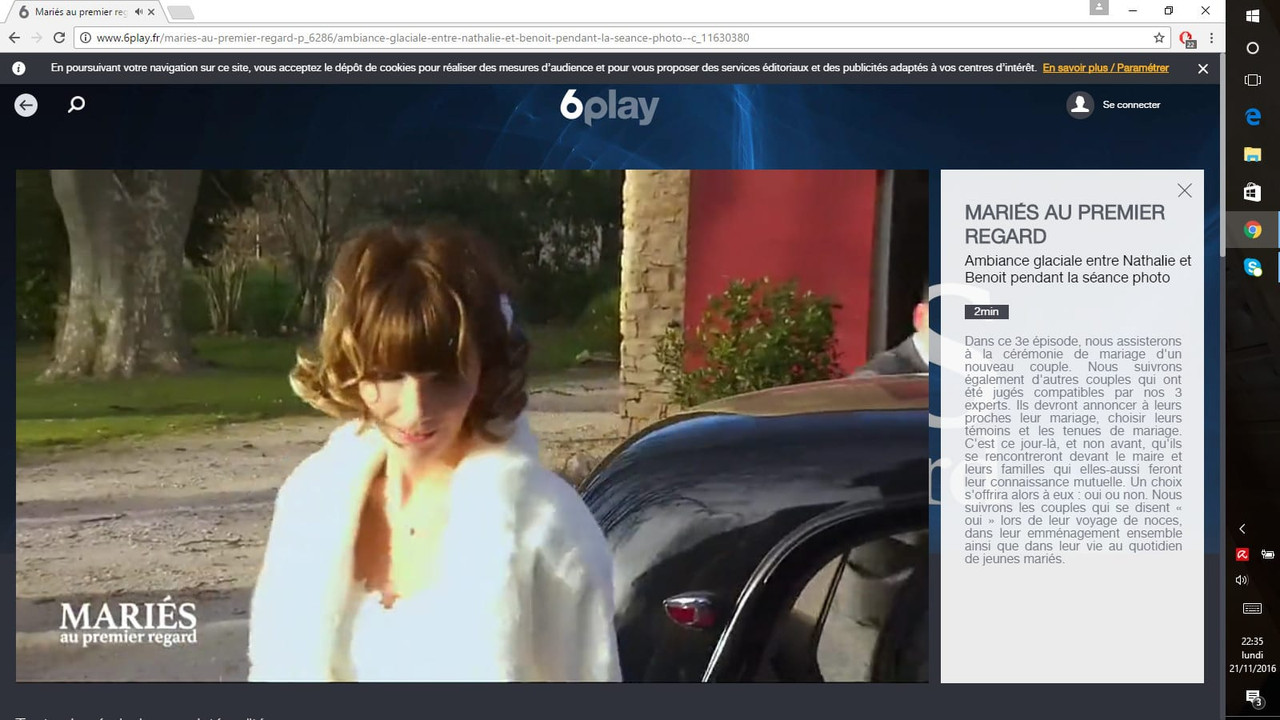
Task: Click the 6play logo
Action: [x=609, y=106]
